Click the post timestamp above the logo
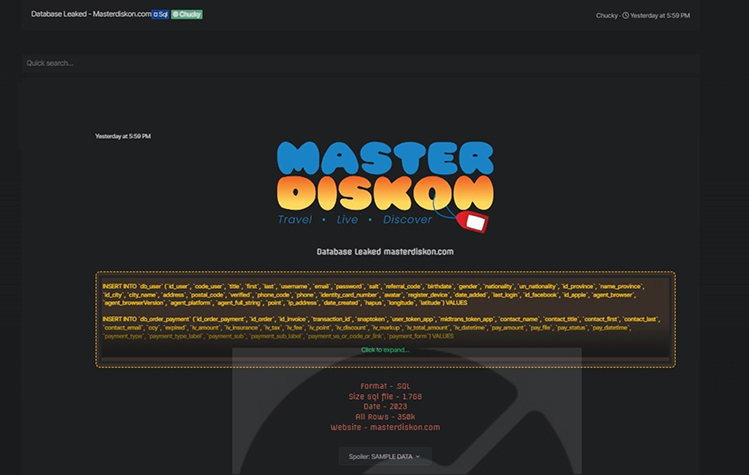Image resolution: width=749 pixels, height=475 pixels. click(123, 136)
